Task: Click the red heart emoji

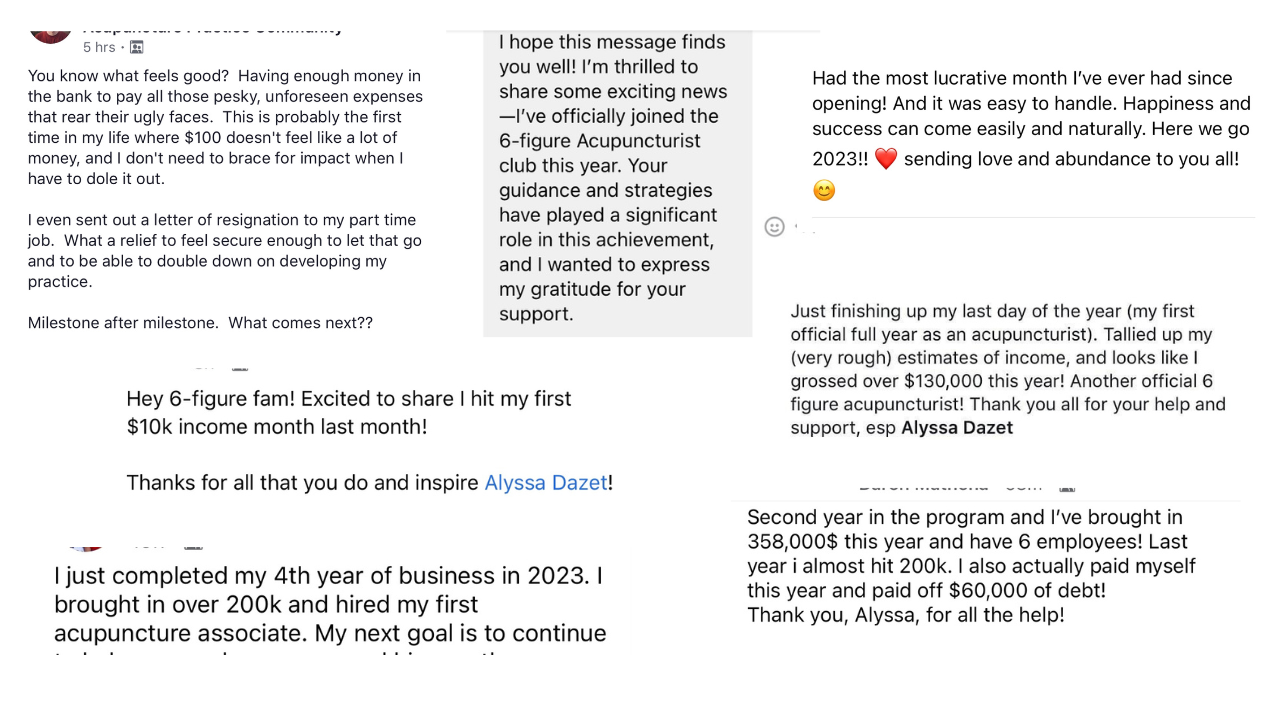Action: (886, 159)
